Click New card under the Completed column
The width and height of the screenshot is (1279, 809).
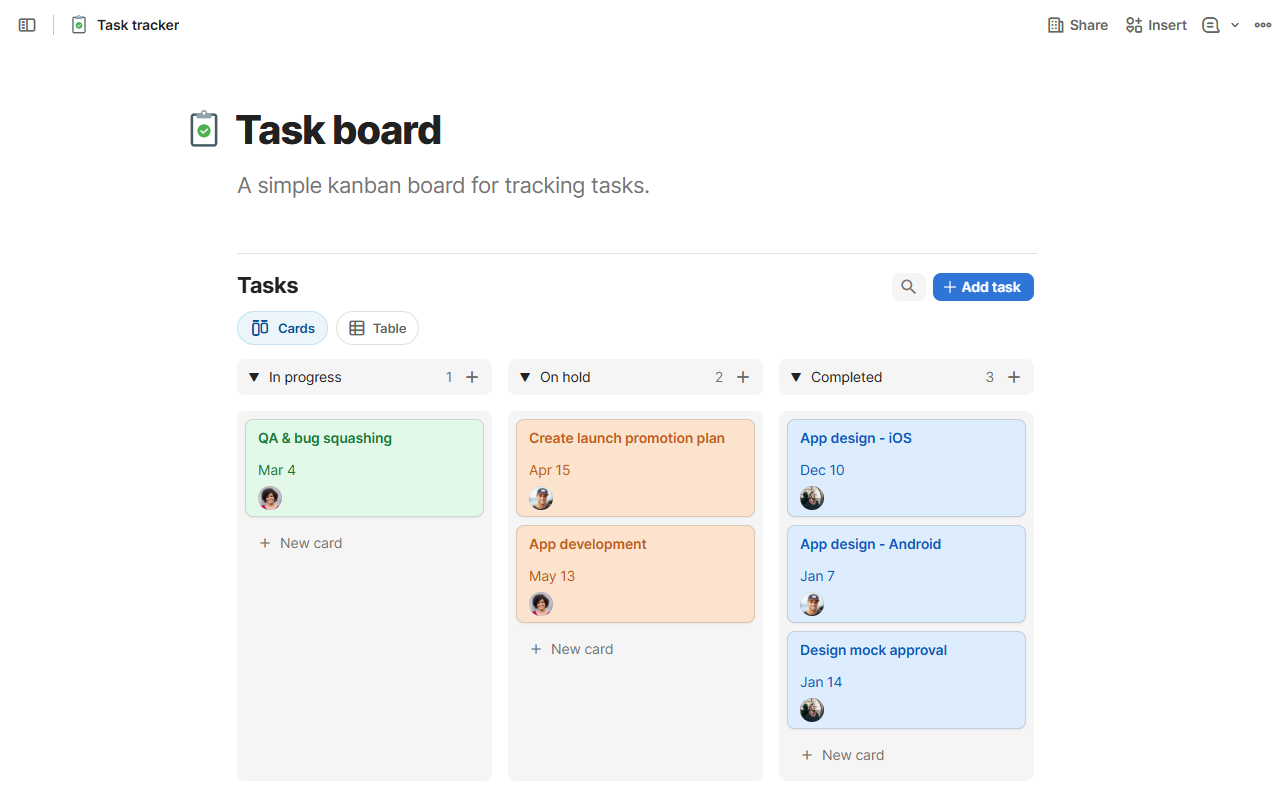(x=842, y=755)
